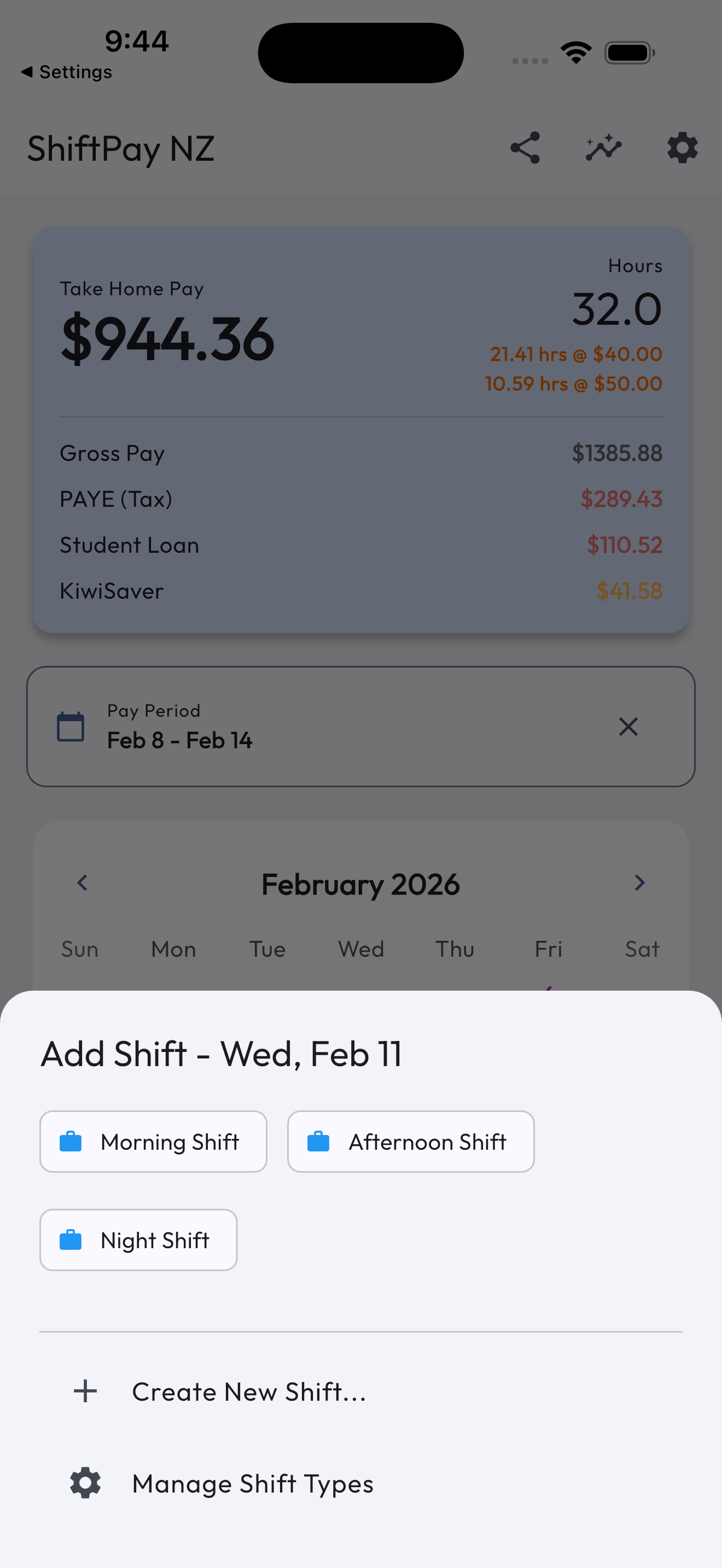Viewport: 722px width, 1568px height.
Task: Tap the Night Shift briefcase icon
Action: coord(71,1240)
